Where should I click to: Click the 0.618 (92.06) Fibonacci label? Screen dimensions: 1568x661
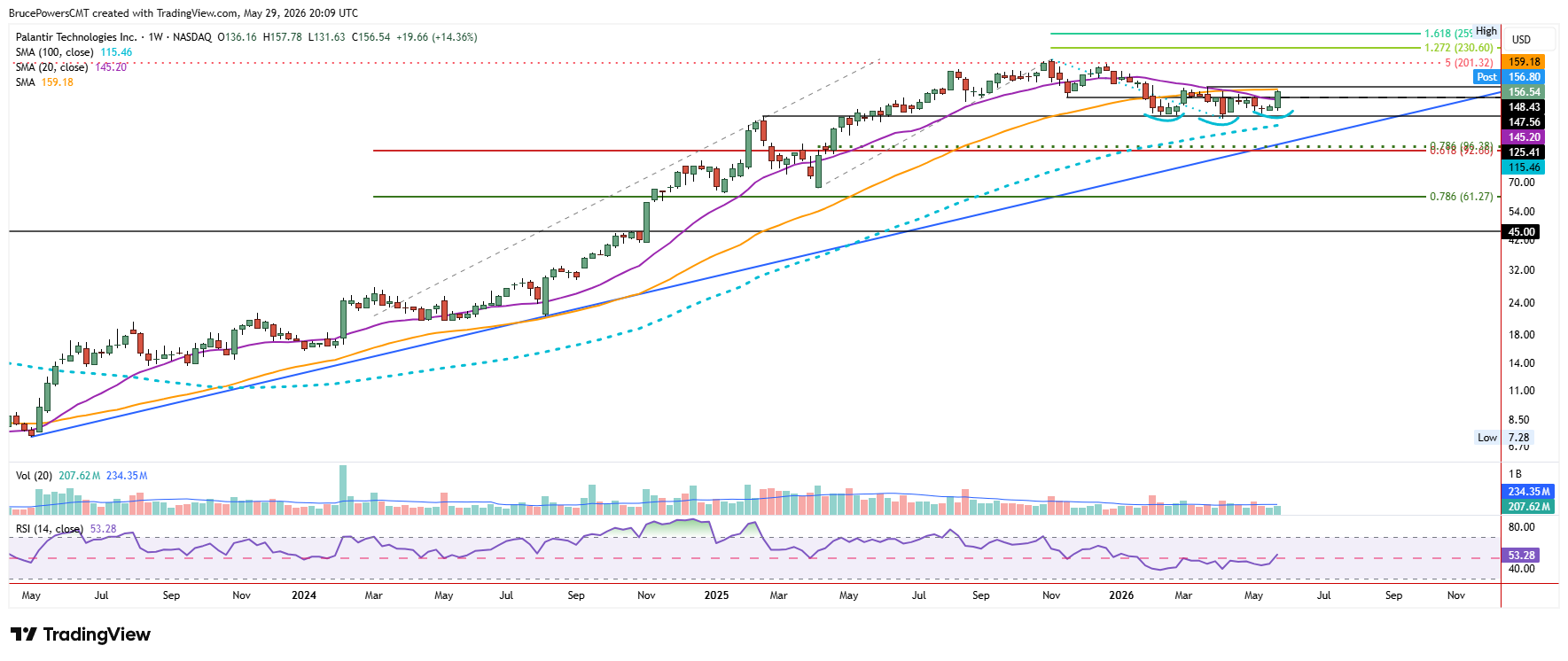click(1461, 152)
